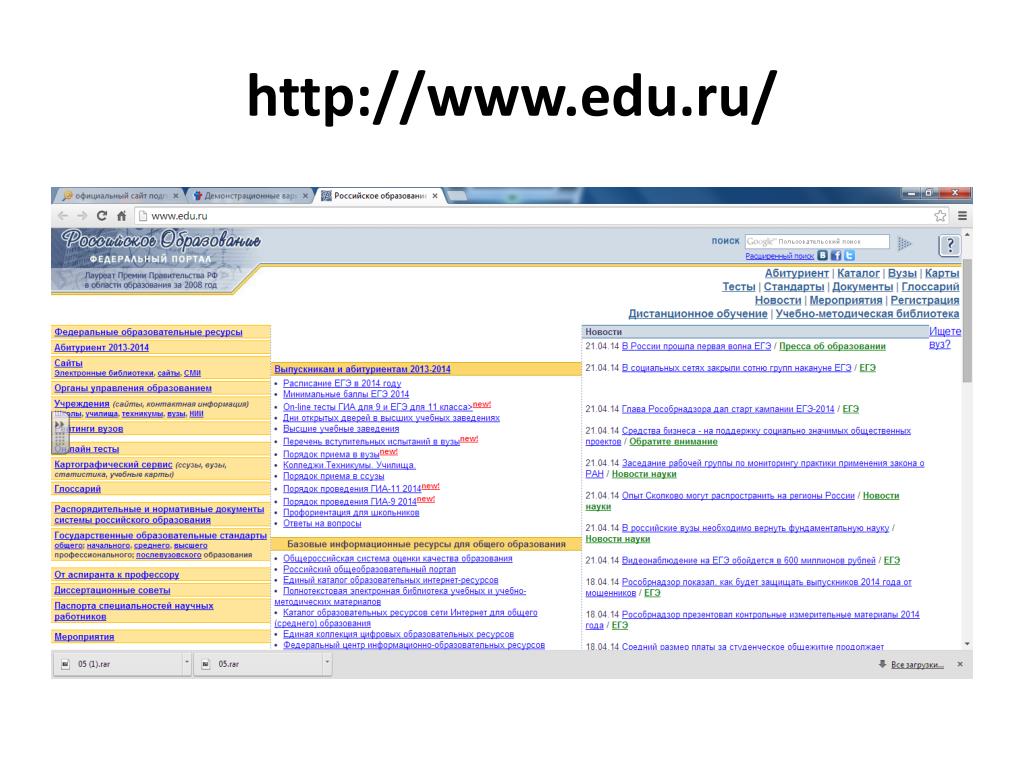Close the Российское образование tab

tap(435, 195)
